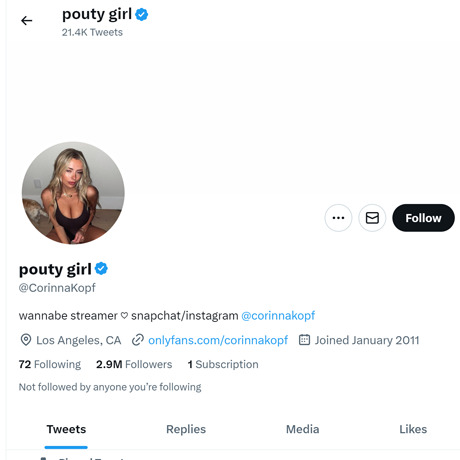
Task: View the 2.9M Followers list
Action: (x=134, y=364)
